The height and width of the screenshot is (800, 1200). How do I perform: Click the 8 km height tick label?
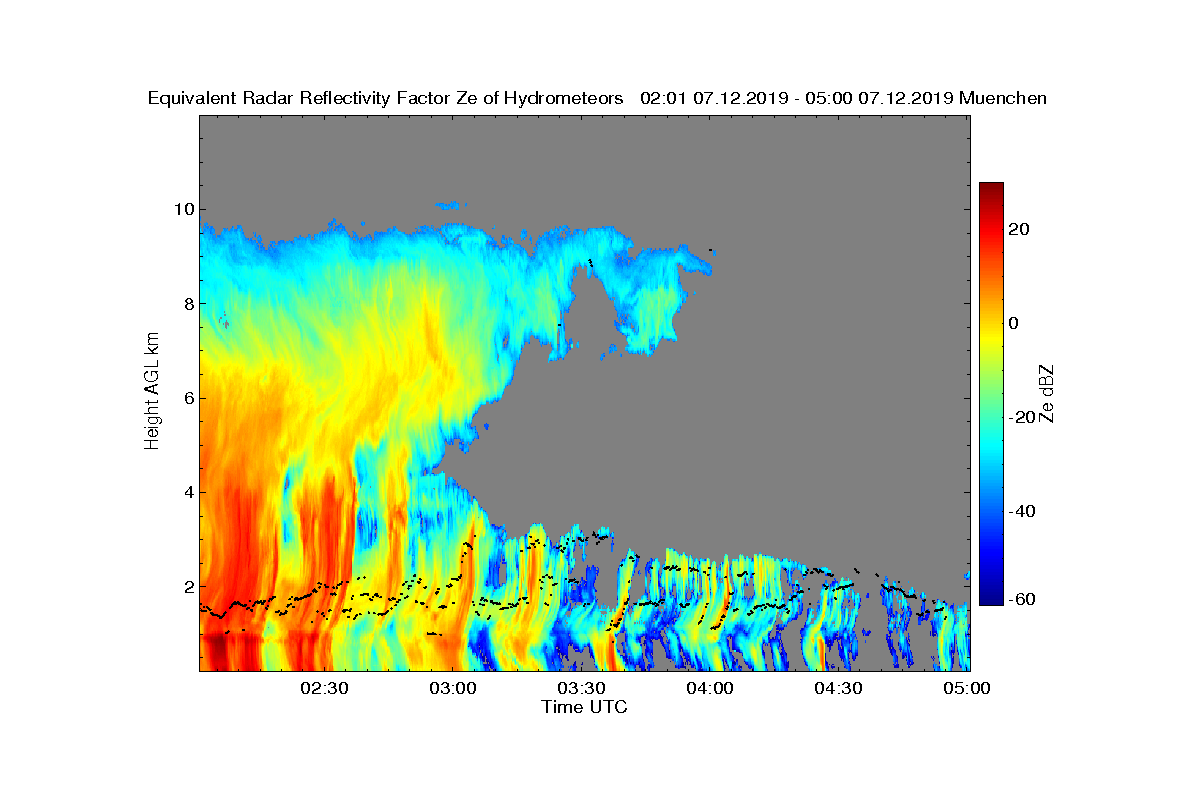click(187, 303)
